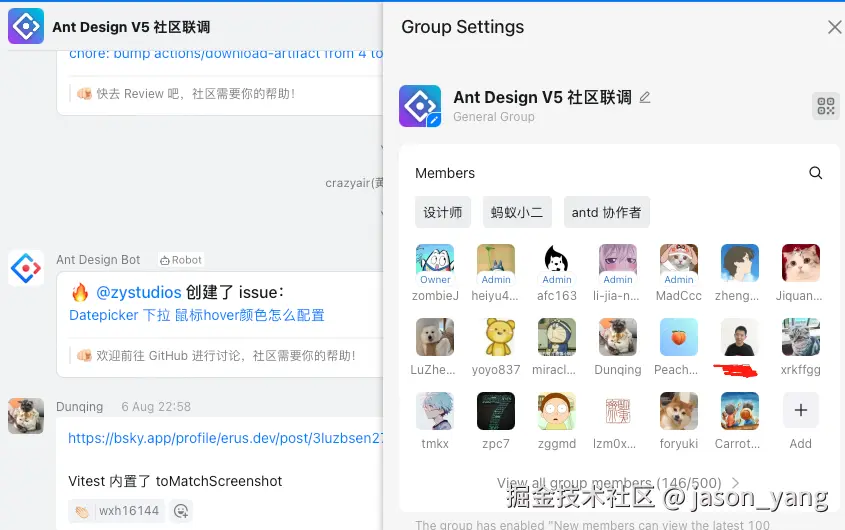Viewport: 845px width, 530px height.
Task: Open member tmkx avatar
Action: coord(435,411)
